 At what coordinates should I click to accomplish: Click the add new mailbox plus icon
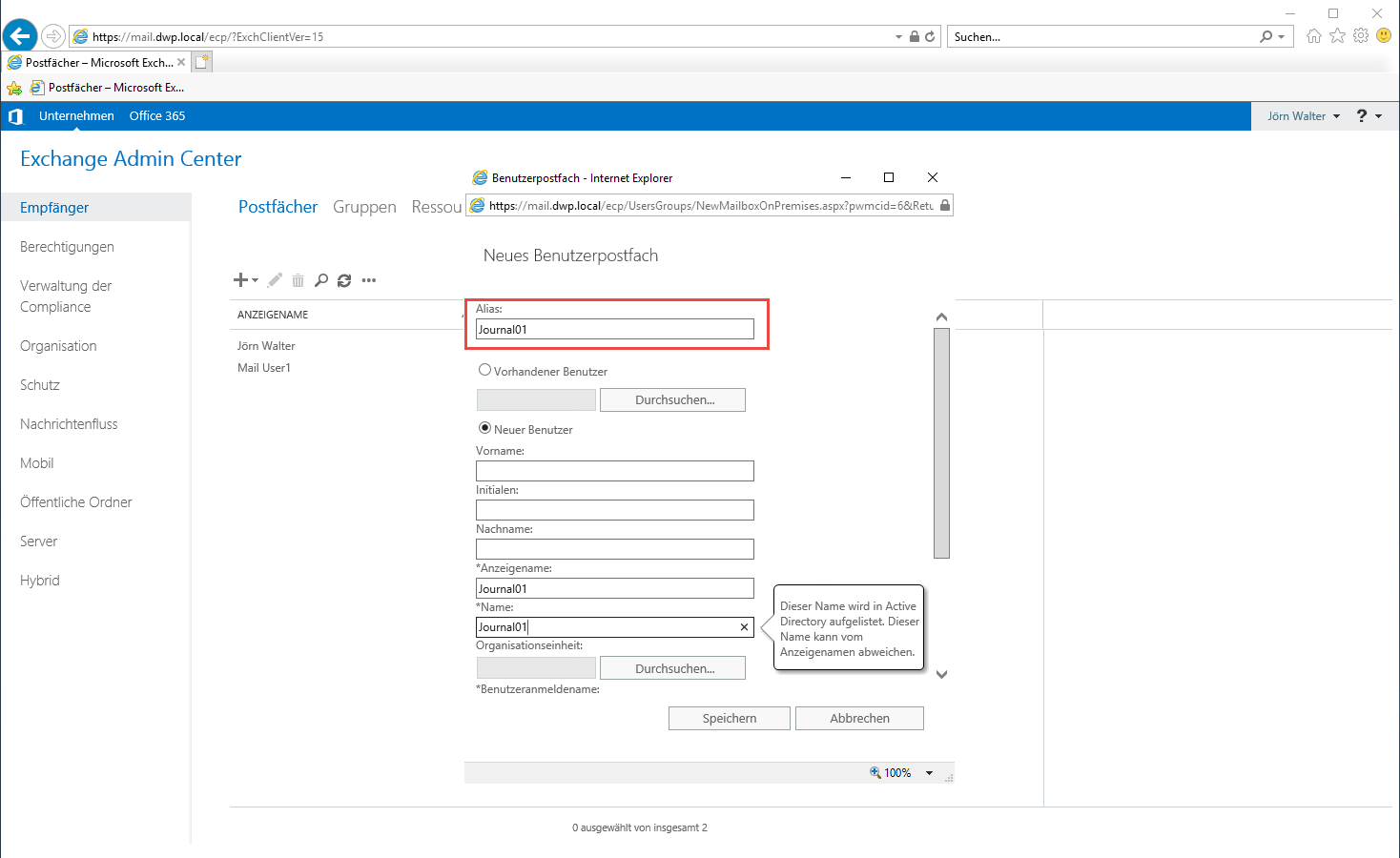[x=241, y=280]
